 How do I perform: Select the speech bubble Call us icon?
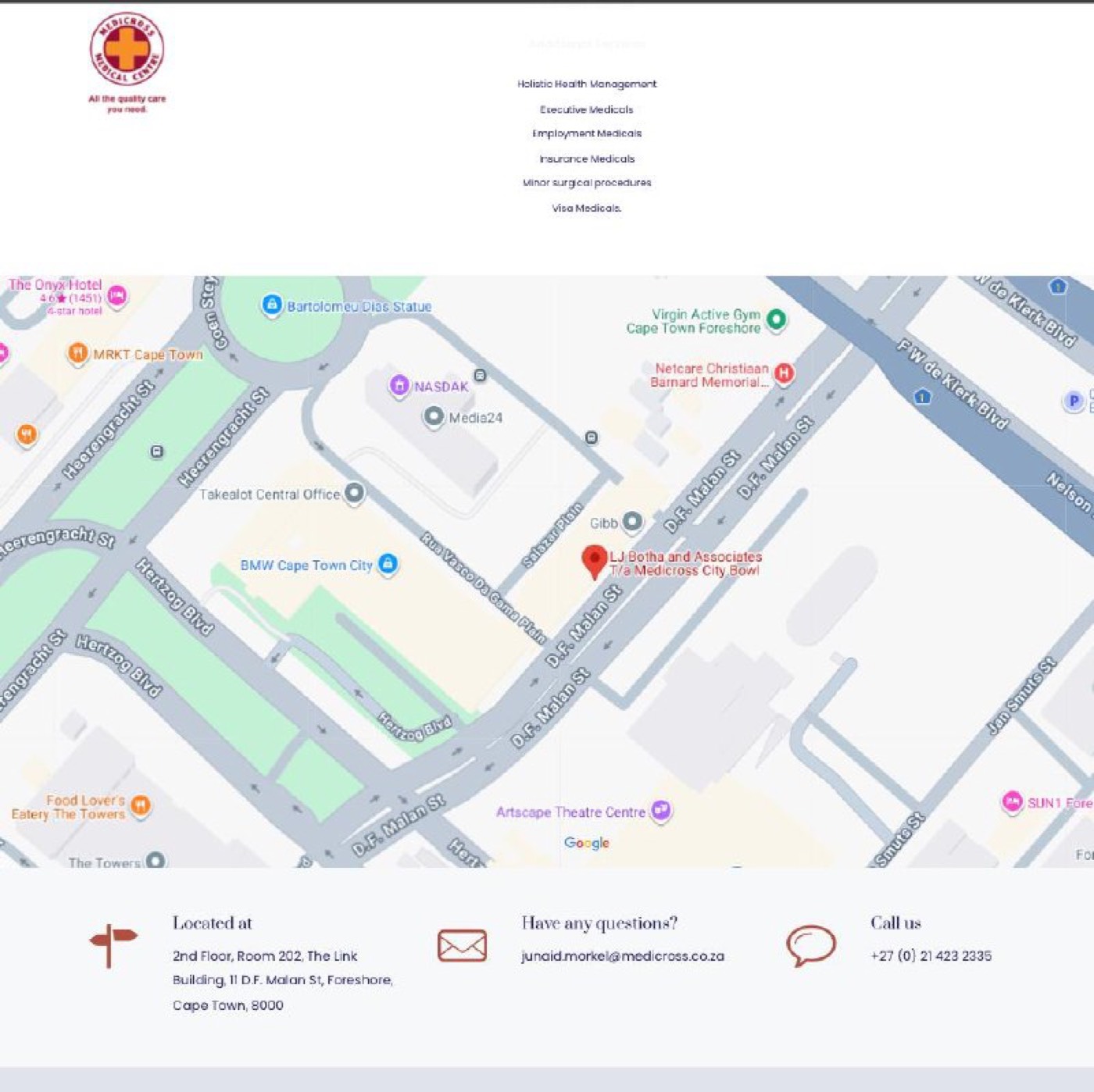coord(807,946)
